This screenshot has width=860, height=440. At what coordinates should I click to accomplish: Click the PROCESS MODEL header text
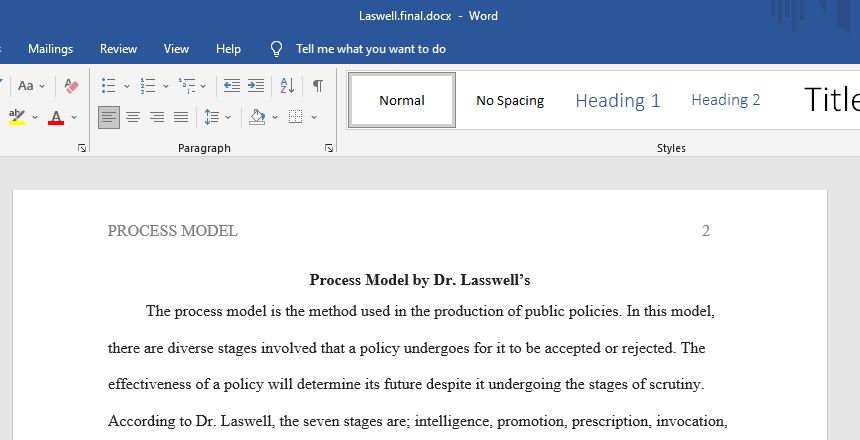click(x=172, y=231)
